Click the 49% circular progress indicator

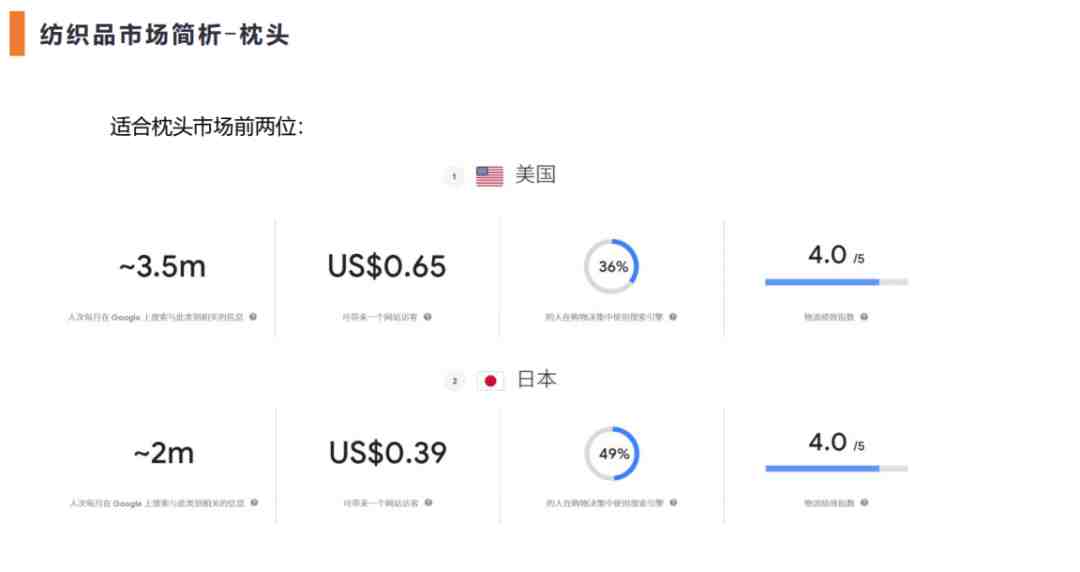612,453
